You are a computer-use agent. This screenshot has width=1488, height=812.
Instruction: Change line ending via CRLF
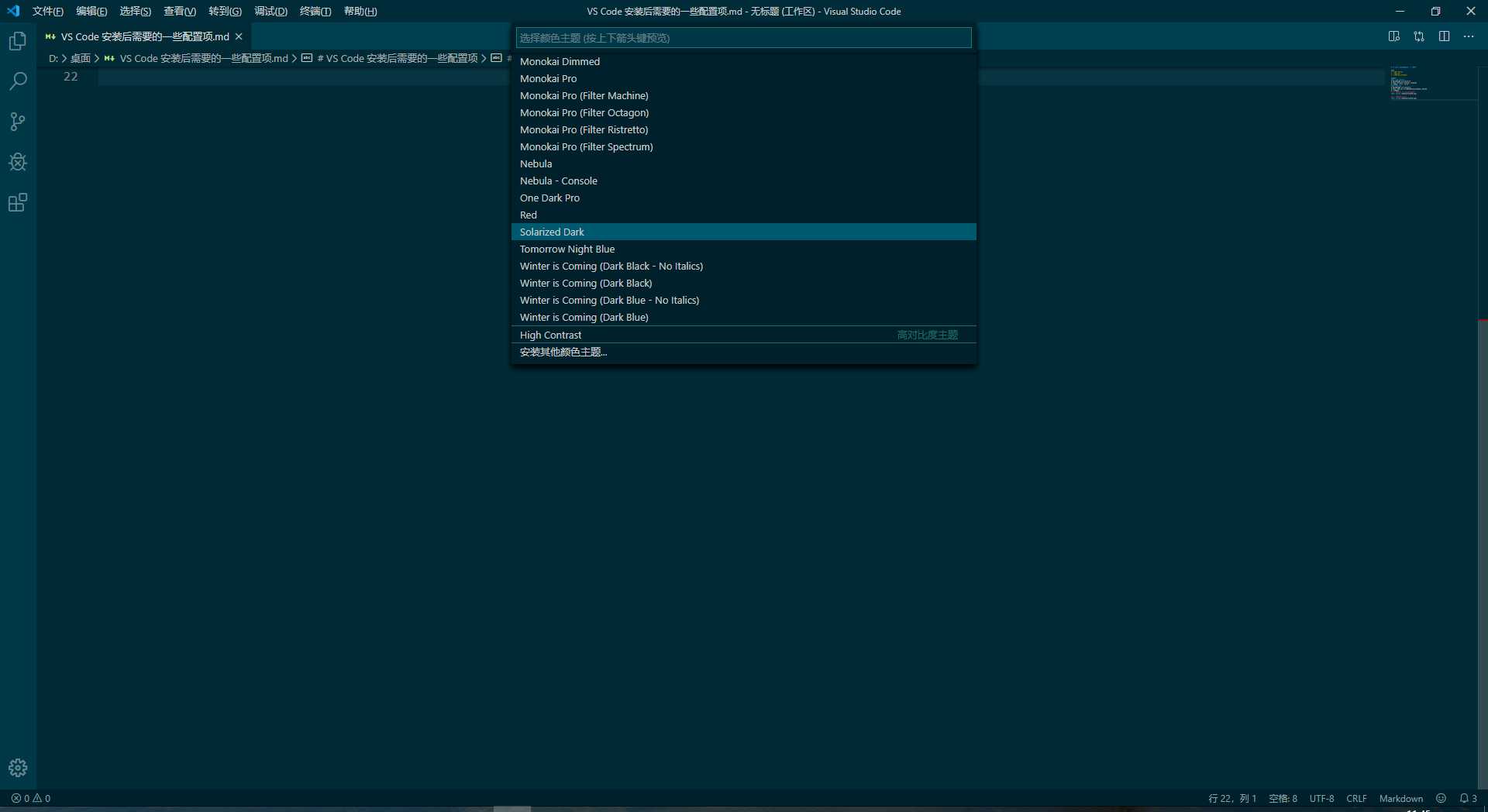pyautogui.click(x=1356, y=798)
